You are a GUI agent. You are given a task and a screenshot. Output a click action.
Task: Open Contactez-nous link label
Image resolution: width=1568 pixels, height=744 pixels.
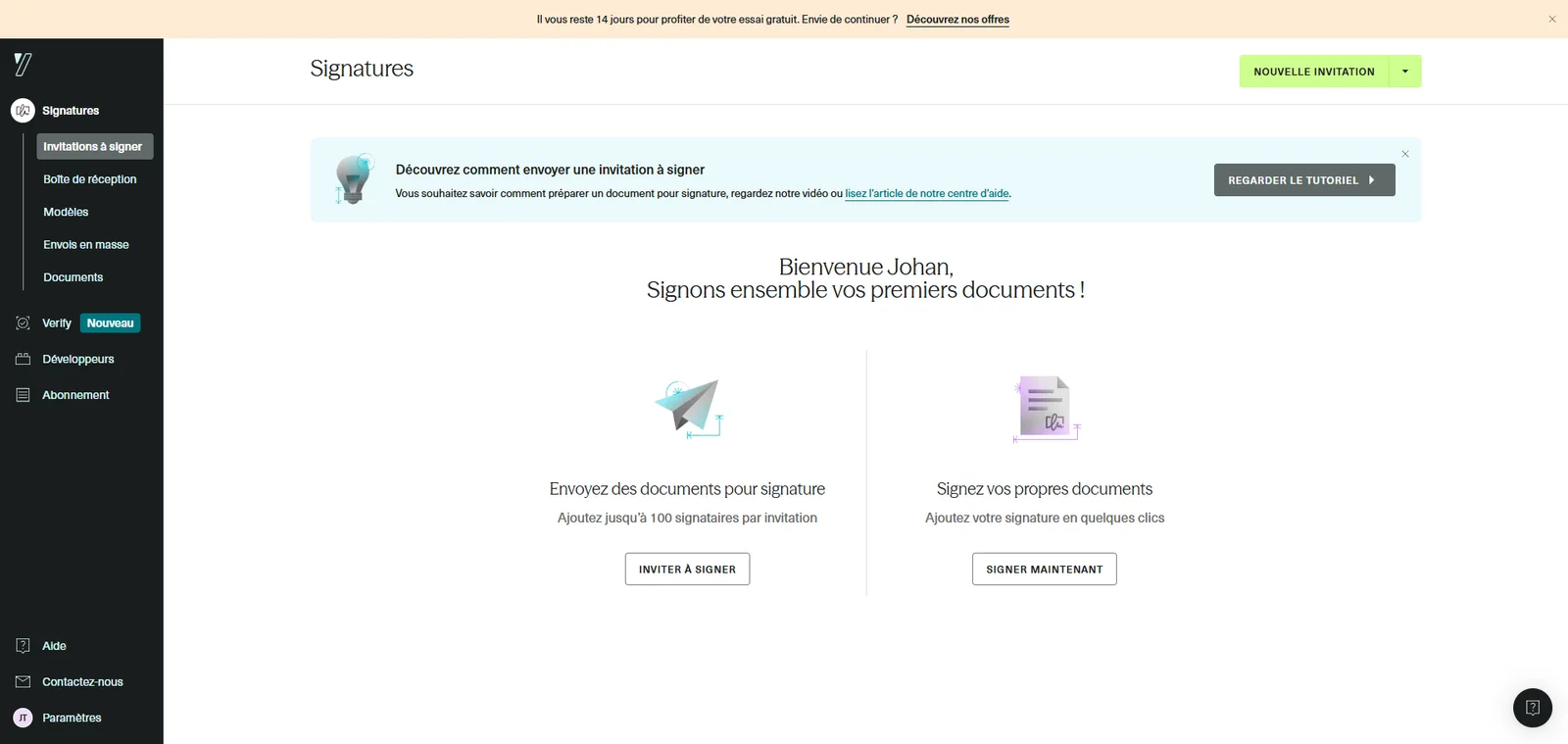tap(82, 681)
